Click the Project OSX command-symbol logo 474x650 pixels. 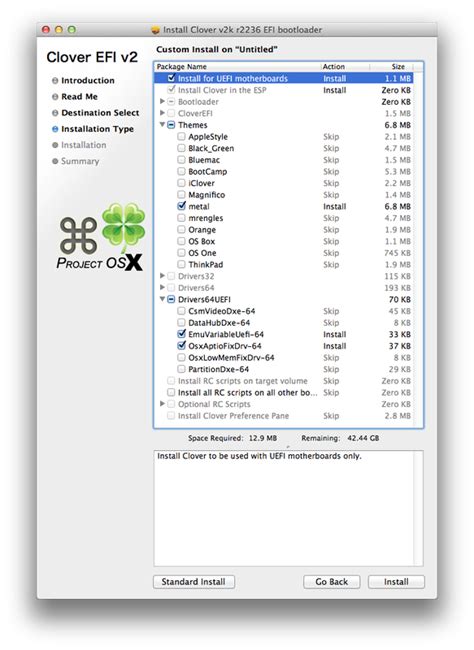click(78, 235)
